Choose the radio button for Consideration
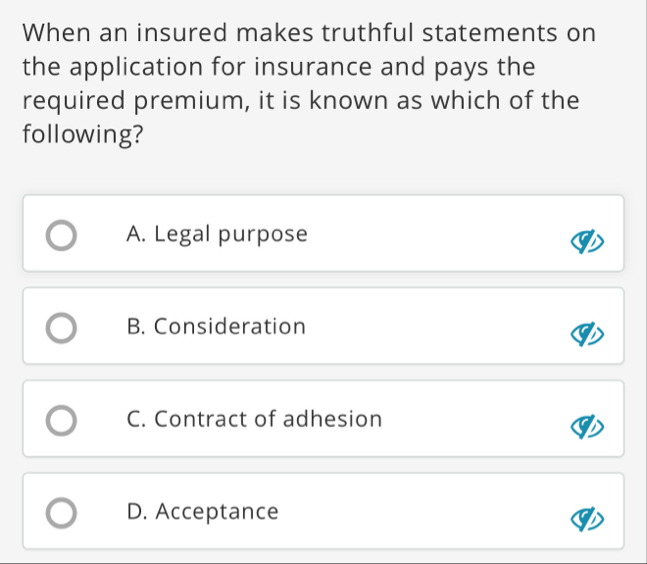647x564 pixels. pyautogui.click(x=61, y=328)
